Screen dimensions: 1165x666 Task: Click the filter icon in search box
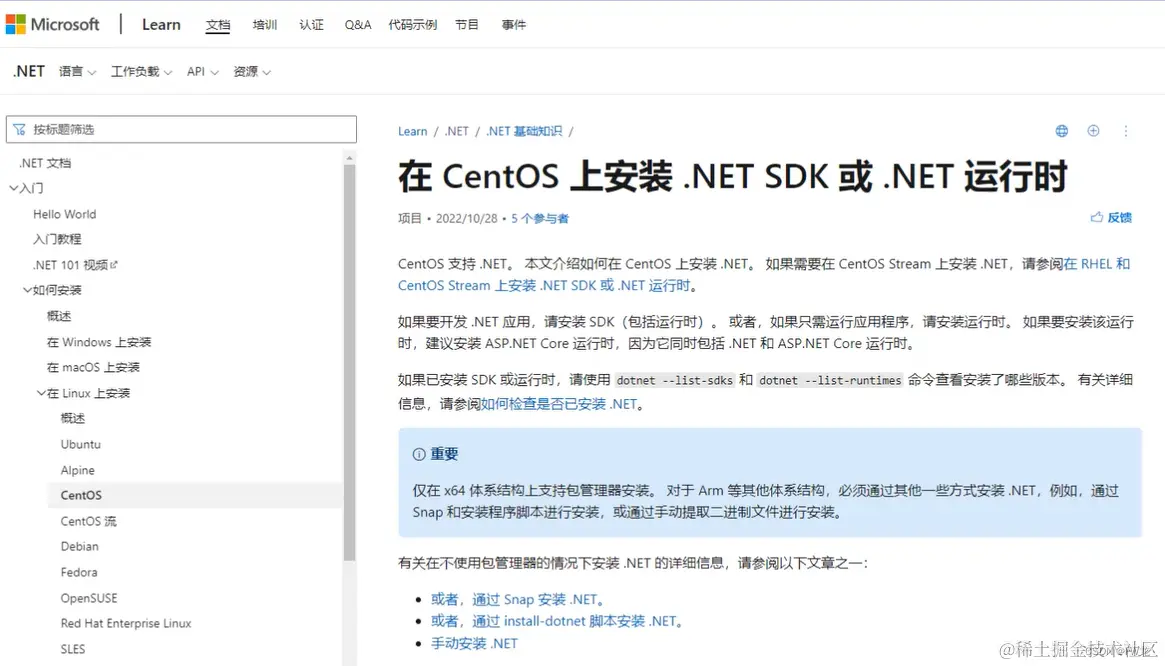19,129
